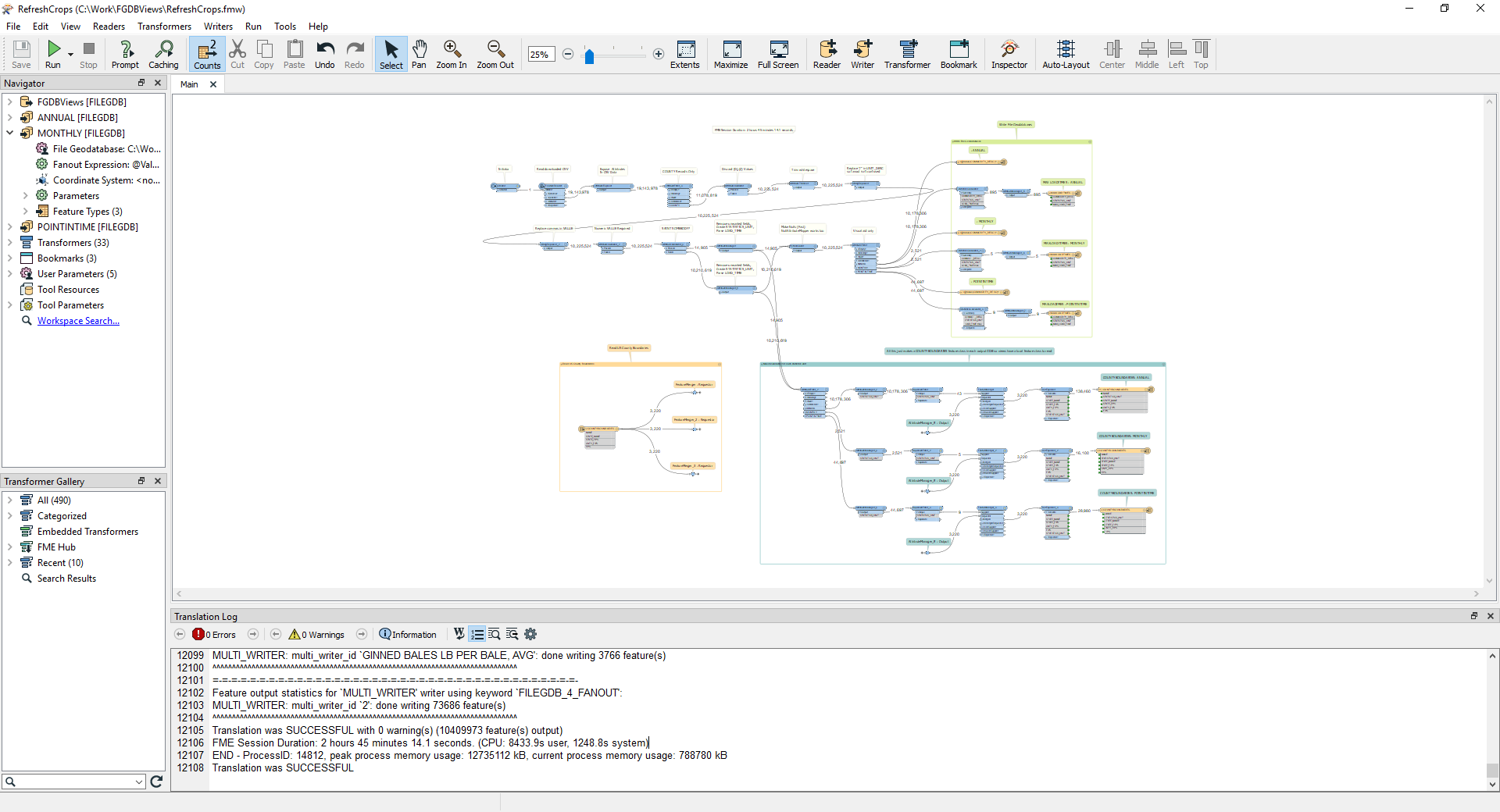Float the Navigator panel
Screen dimensions: 1500x812
[x=141, y=83]
